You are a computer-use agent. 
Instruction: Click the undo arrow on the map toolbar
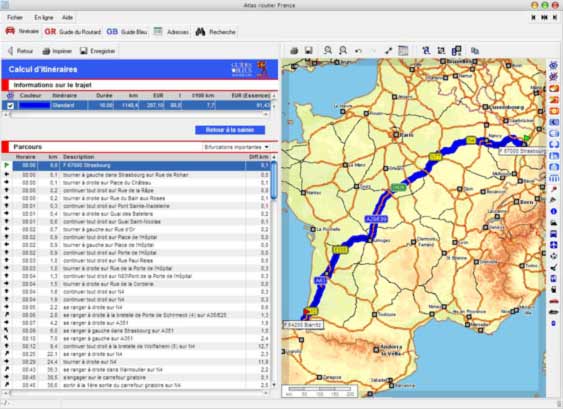pyautogui.click(x=358, y=51)
